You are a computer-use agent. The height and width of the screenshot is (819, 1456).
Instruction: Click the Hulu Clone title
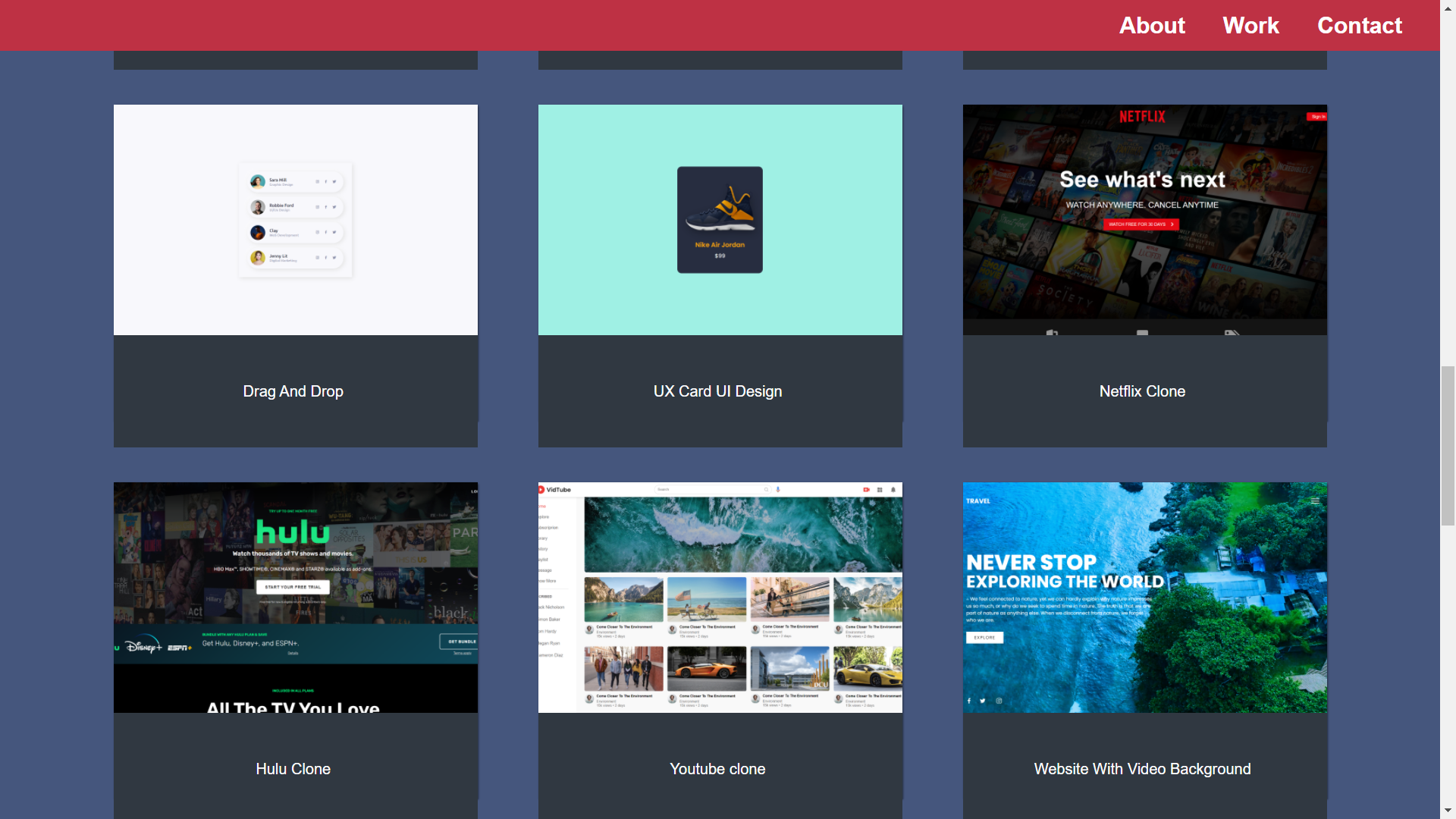[x=293, y=769]
